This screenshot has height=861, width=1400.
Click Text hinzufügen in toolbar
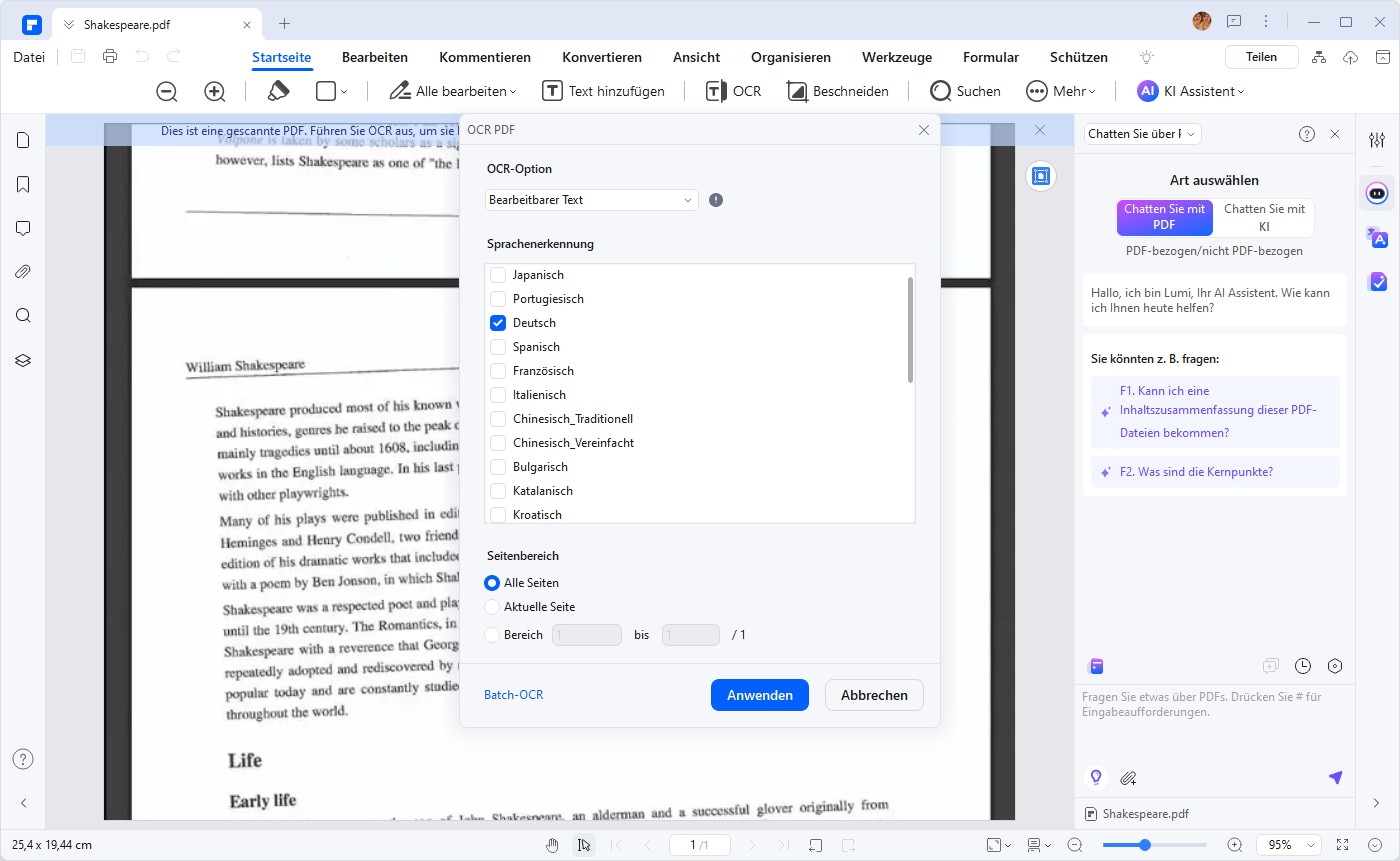(x=604, y=91)
